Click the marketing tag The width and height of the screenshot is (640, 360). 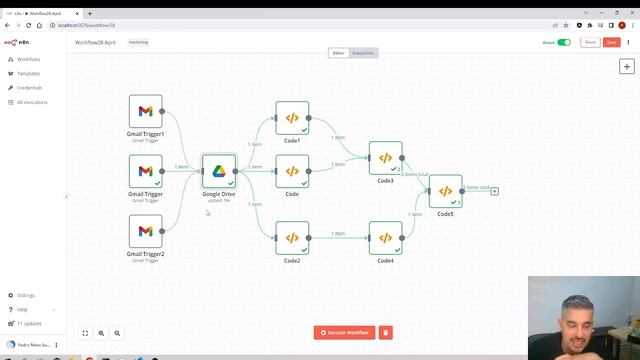(138, 42)
